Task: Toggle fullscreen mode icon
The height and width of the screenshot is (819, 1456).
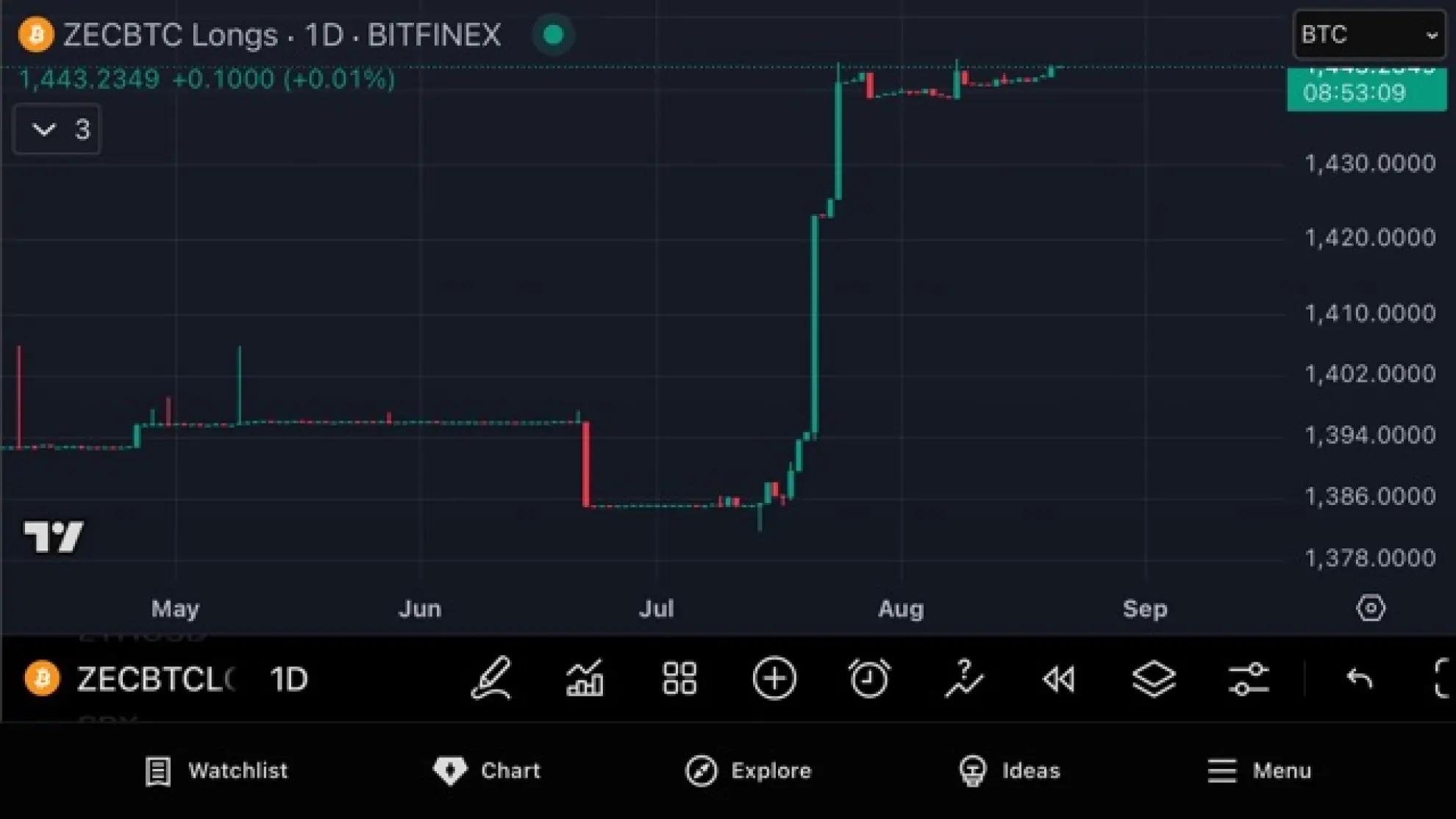Action: [x=1443, y=678]
